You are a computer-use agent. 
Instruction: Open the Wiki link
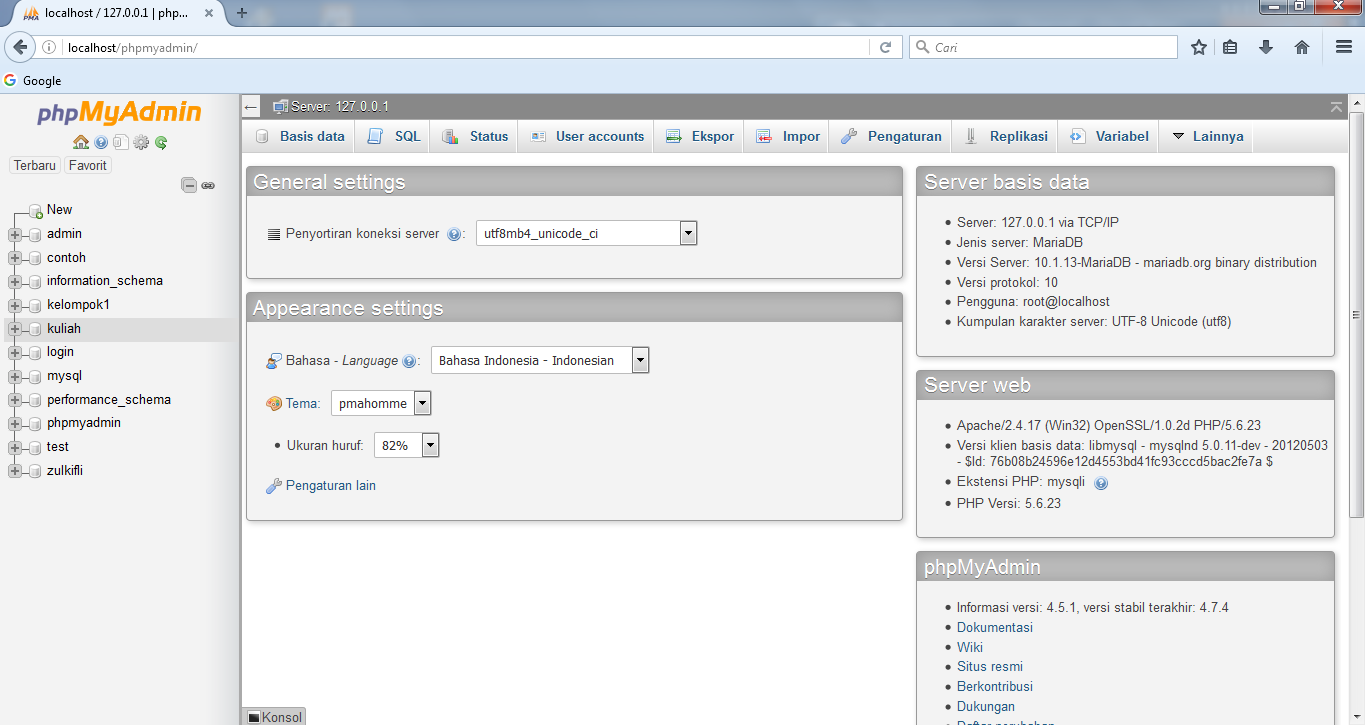point(970,648)
